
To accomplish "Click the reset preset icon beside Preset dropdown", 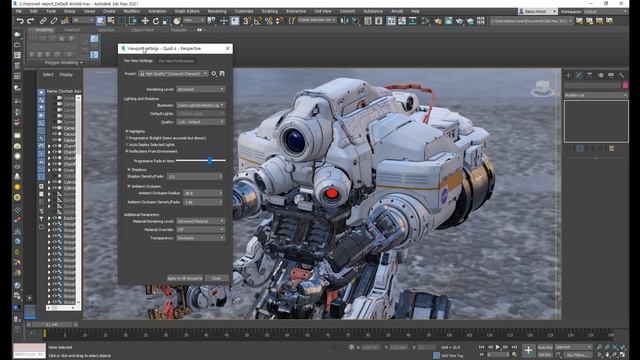I will (213, 73).
